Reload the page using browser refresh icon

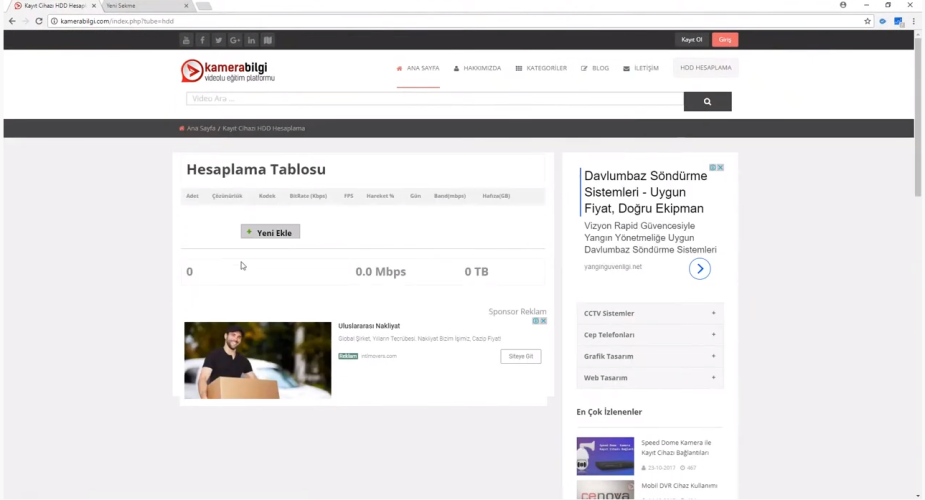(39, 21)
